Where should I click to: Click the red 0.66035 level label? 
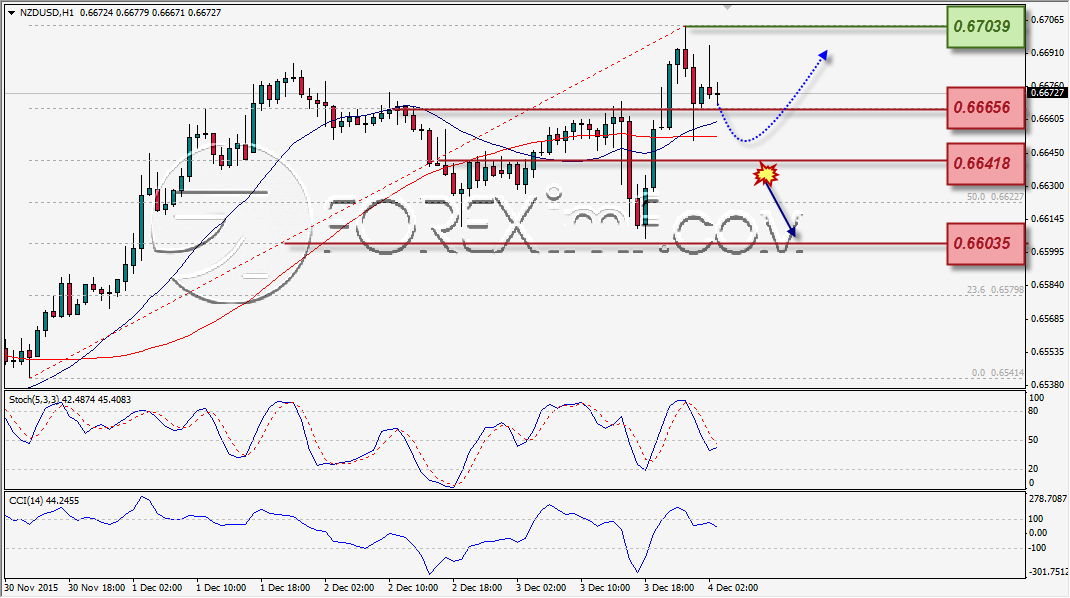pos(985,244)
